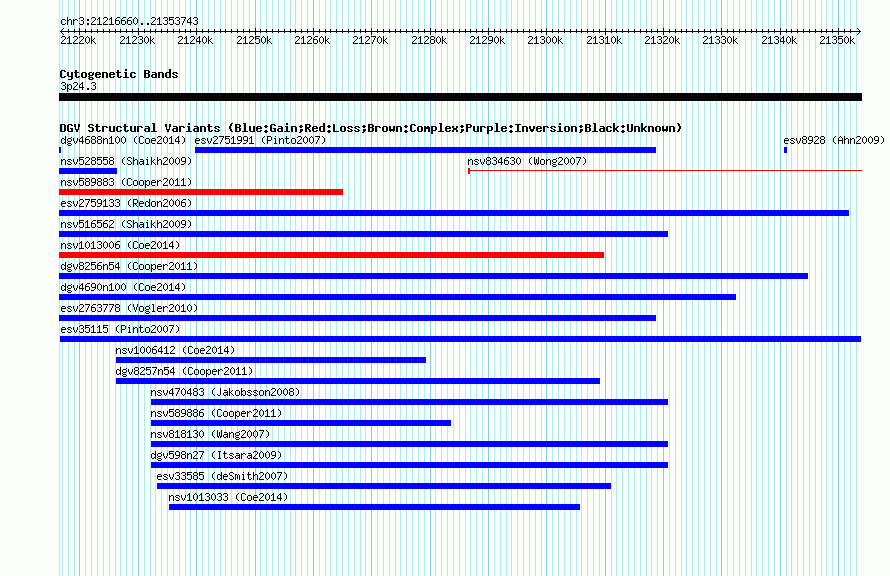Viewport: 890px width, 576px height.
Task: Click the blue bar for dgv598n27
Action: (x=409, y=465)
